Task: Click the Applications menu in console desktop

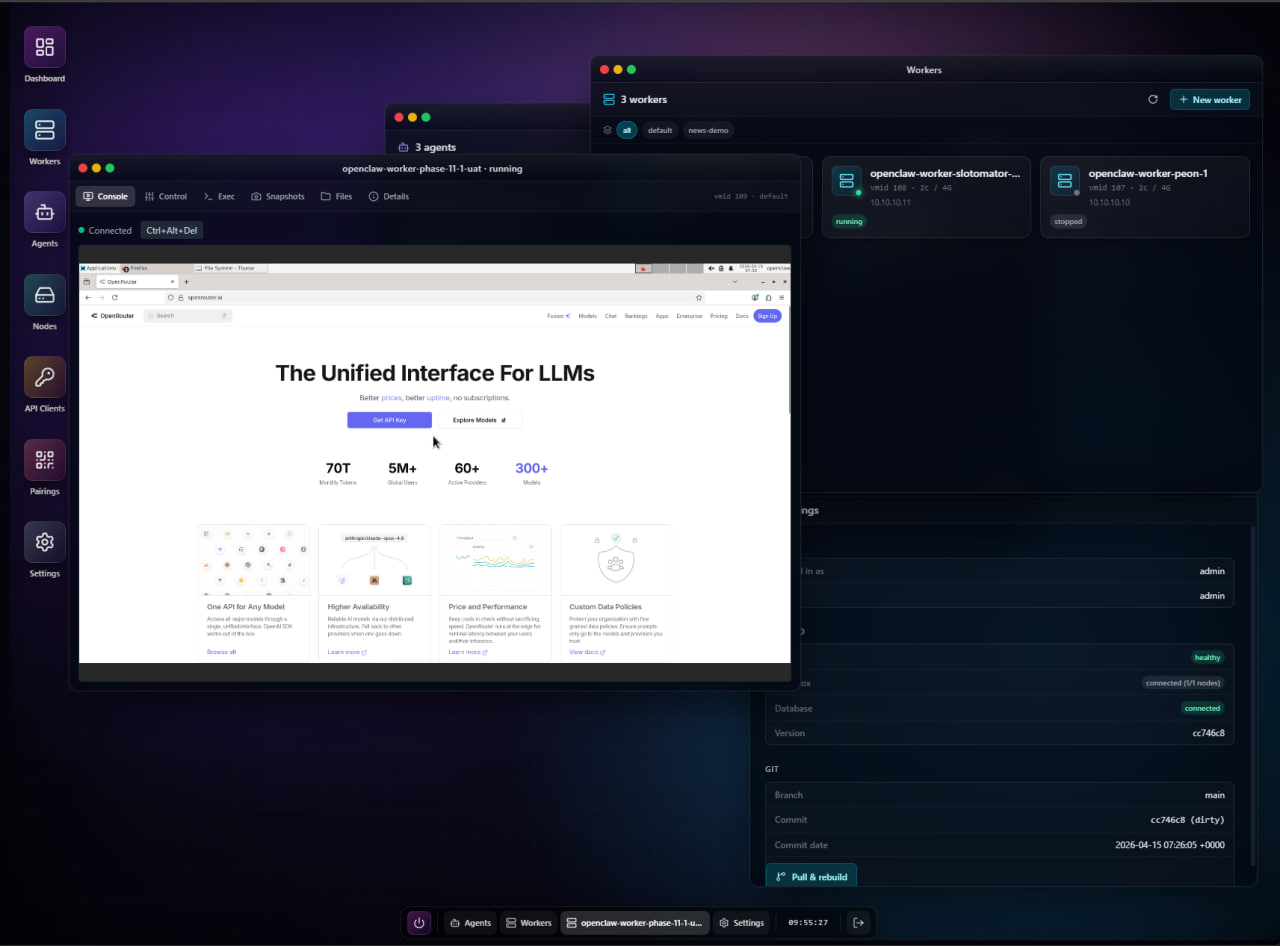Action: point(98,268)
